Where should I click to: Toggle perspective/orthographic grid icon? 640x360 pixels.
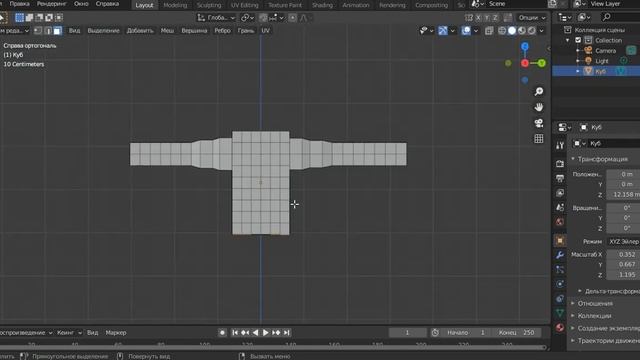[x=539, y=139]
